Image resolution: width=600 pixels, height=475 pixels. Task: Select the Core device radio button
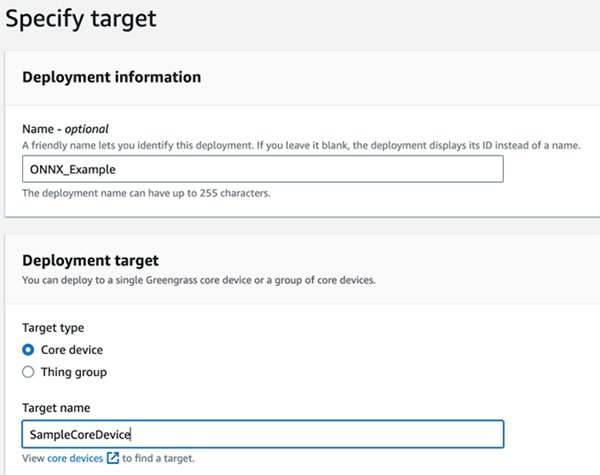pyautogui.click(x=28, y=350)
